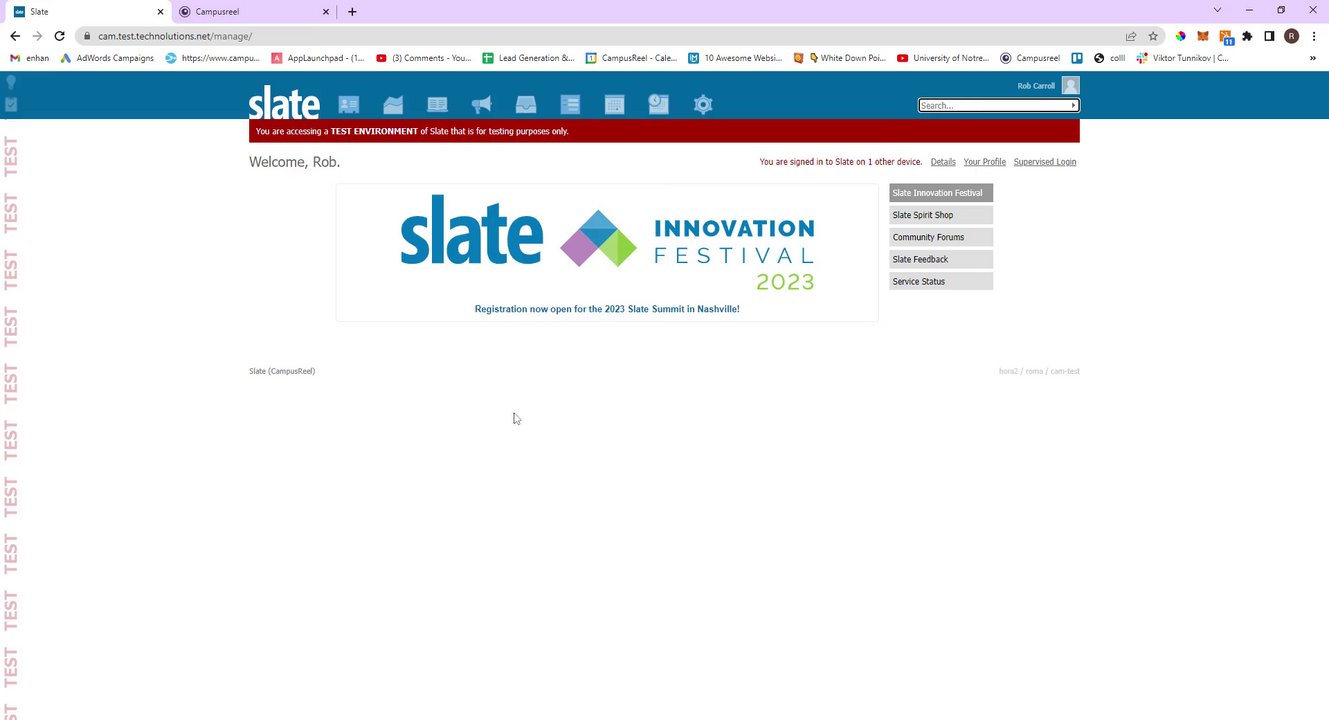Screen dimensions: 1329x720
Task: Open Slate Spirit Shop sidebar item
Action: click(x=941, y=215)
